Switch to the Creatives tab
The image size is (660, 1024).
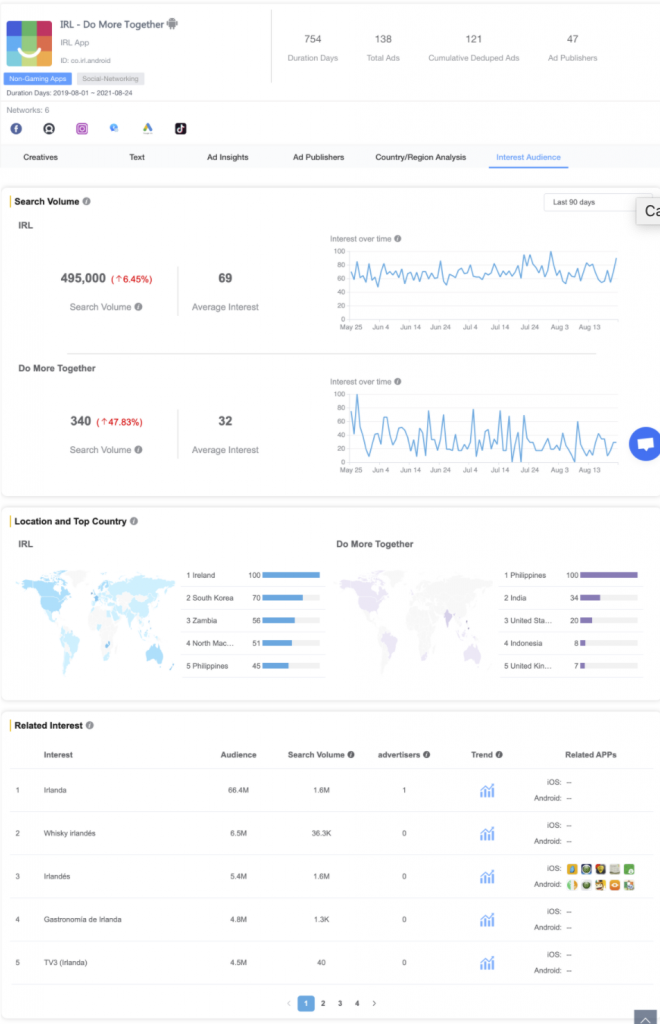point(40,157)
